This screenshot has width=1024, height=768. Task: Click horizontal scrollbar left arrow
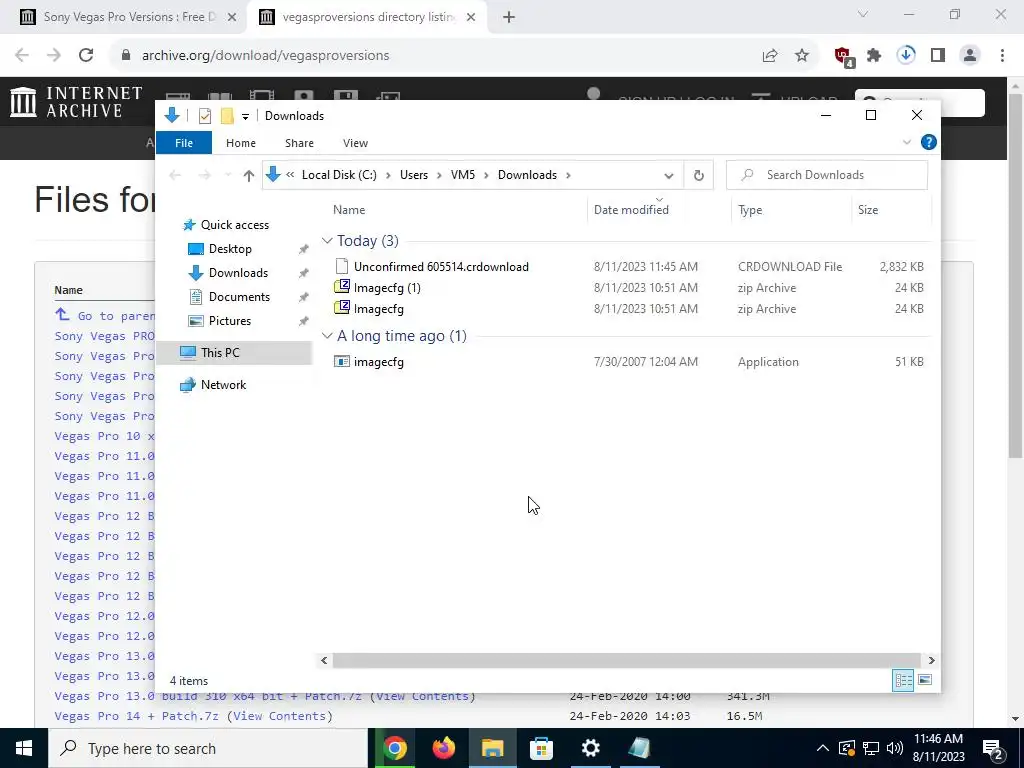pyautogui.click(x=324, y=660)
